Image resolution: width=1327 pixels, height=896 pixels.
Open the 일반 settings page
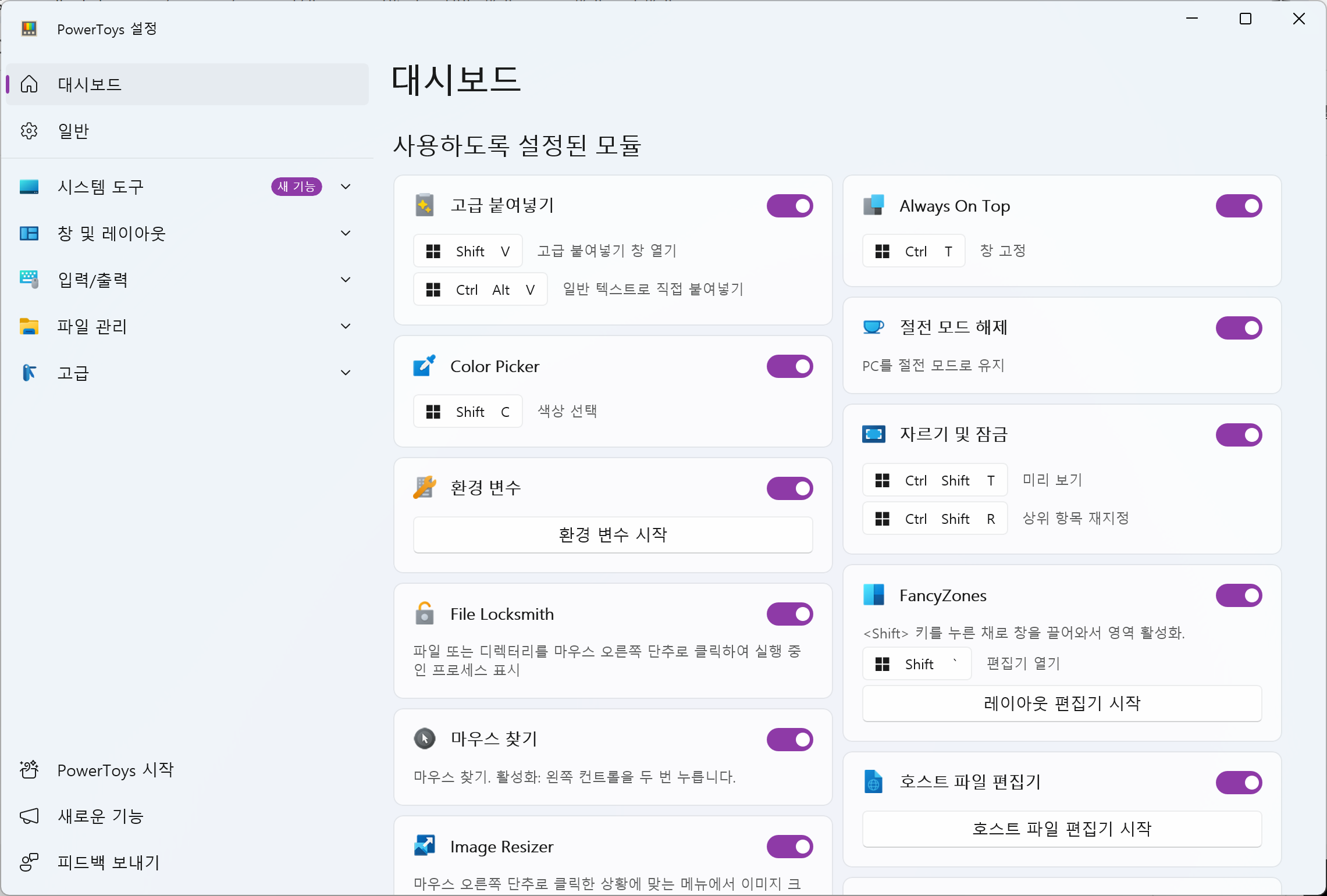73,131
